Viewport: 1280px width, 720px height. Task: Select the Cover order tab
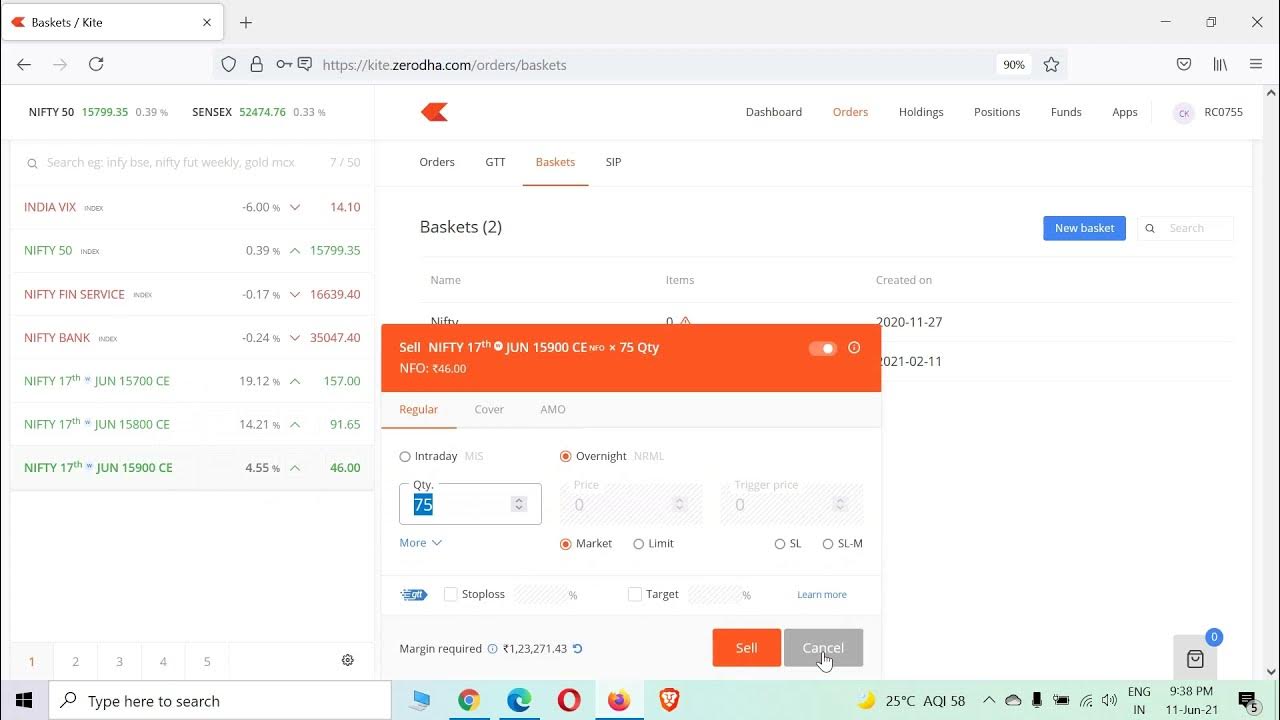[x=489, y=409]
